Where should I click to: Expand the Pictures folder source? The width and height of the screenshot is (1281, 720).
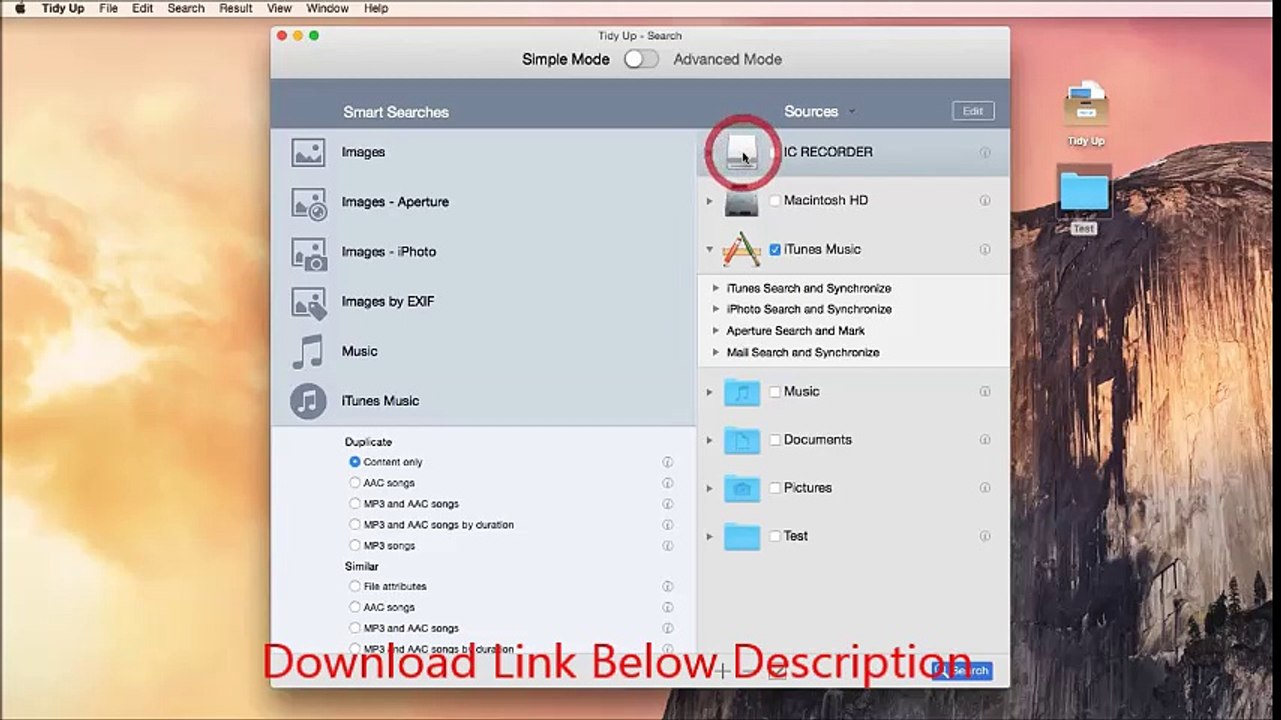pyautogui.click(x=709, y=488)
